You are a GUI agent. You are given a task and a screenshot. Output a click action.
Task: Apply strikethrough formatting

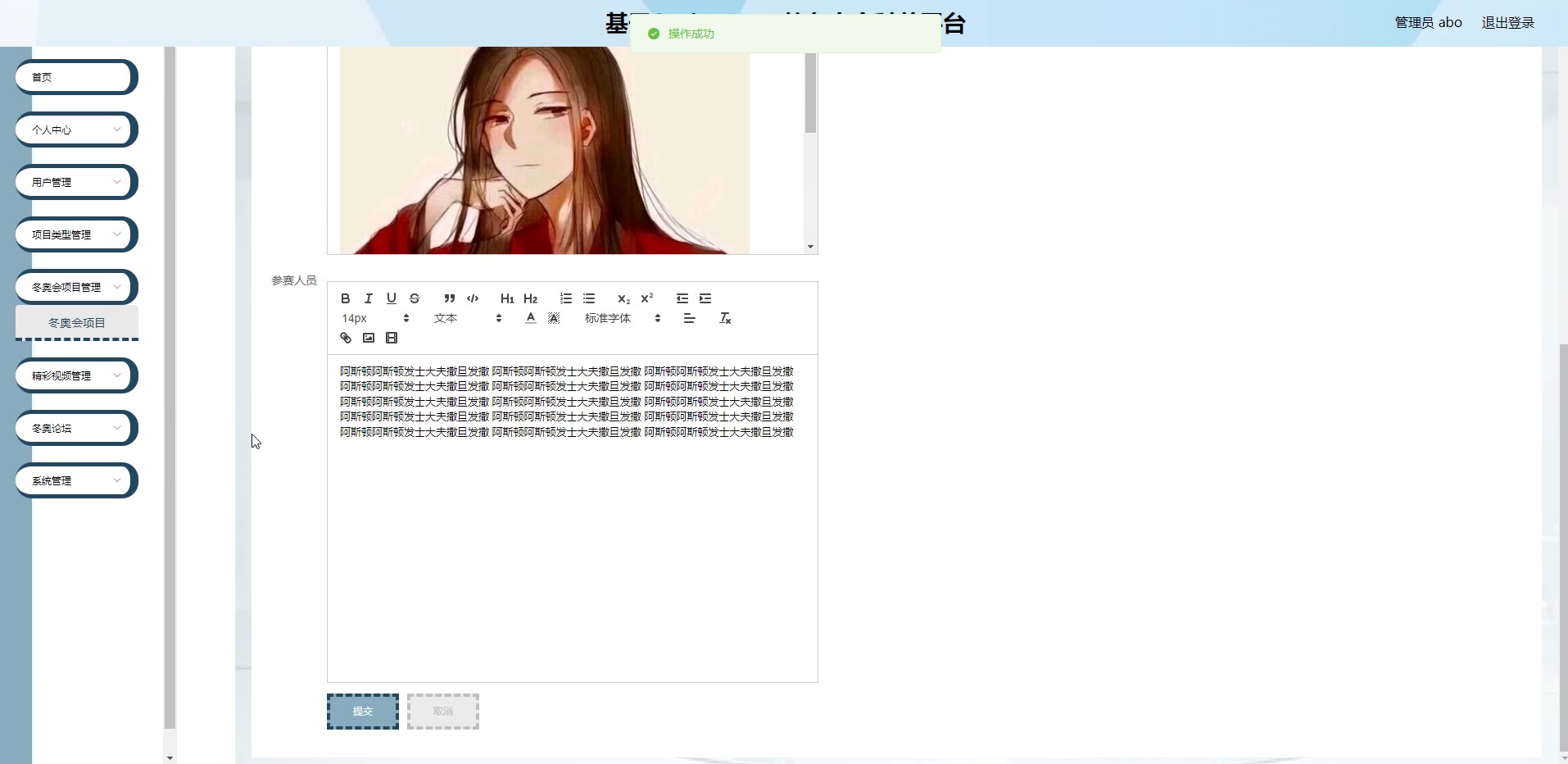tap(415, 298)
